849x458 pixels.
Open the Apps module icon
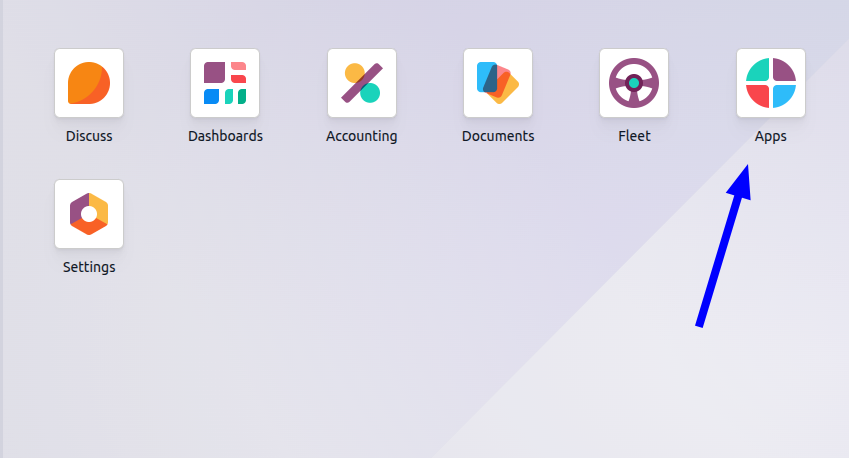coord(770,83)
